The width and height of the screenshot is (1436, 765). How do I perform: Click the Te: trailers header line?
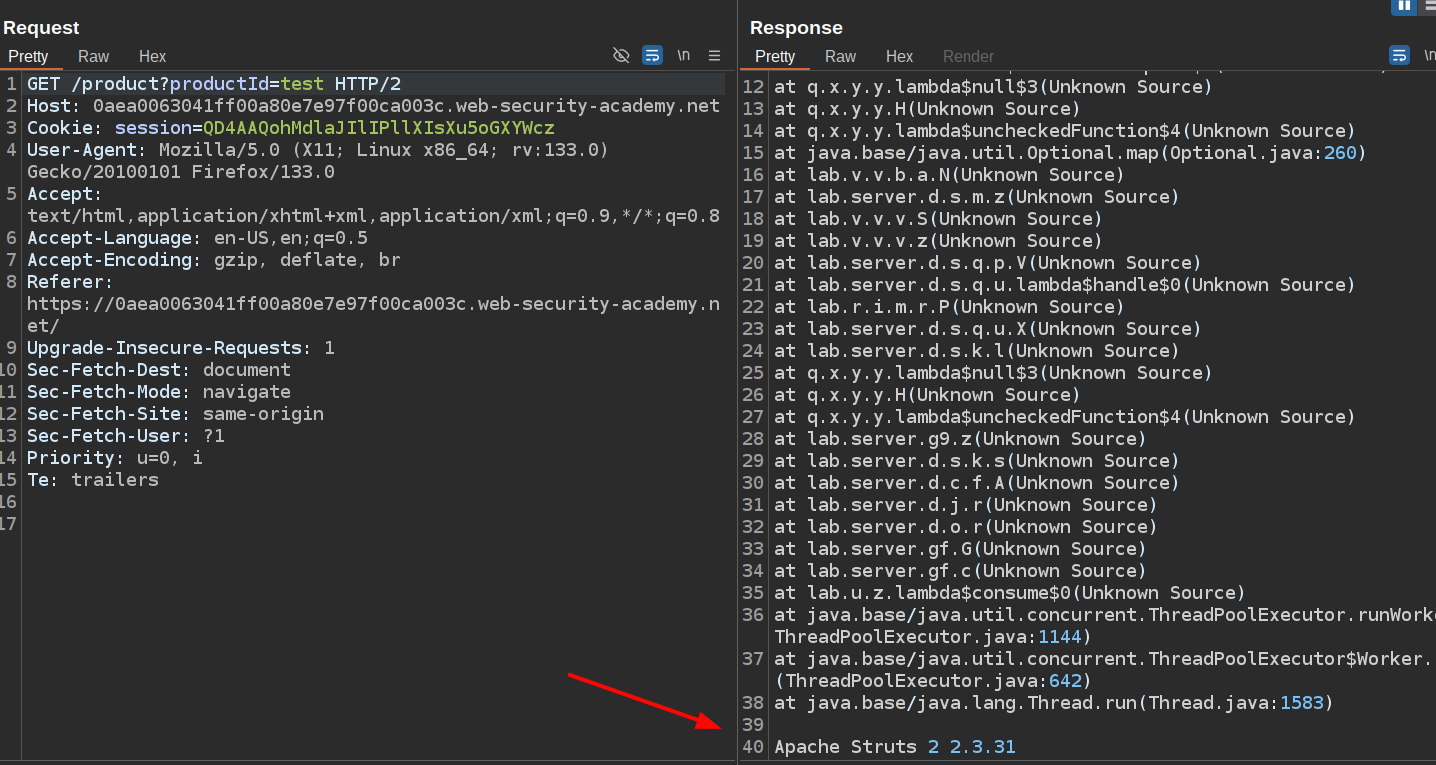(x=93, y=480)
